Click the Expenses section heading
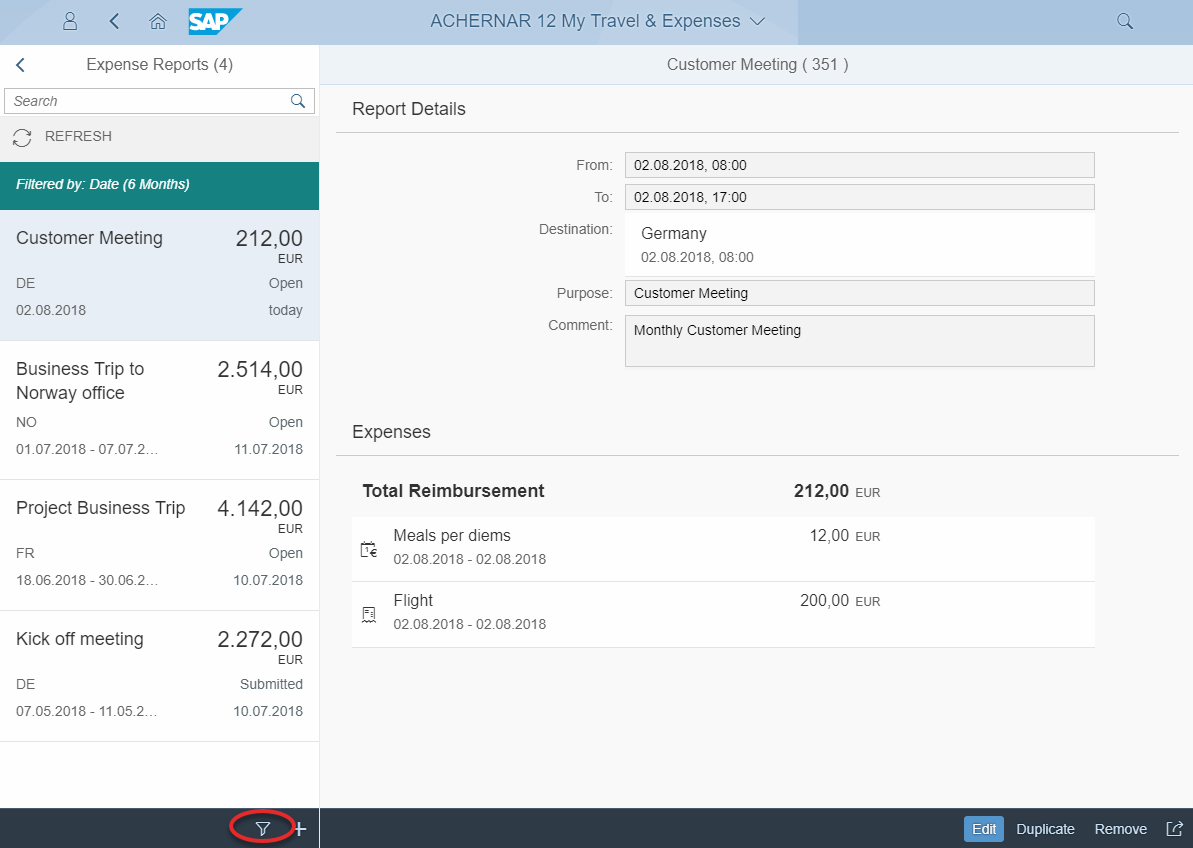 (391, 432)
